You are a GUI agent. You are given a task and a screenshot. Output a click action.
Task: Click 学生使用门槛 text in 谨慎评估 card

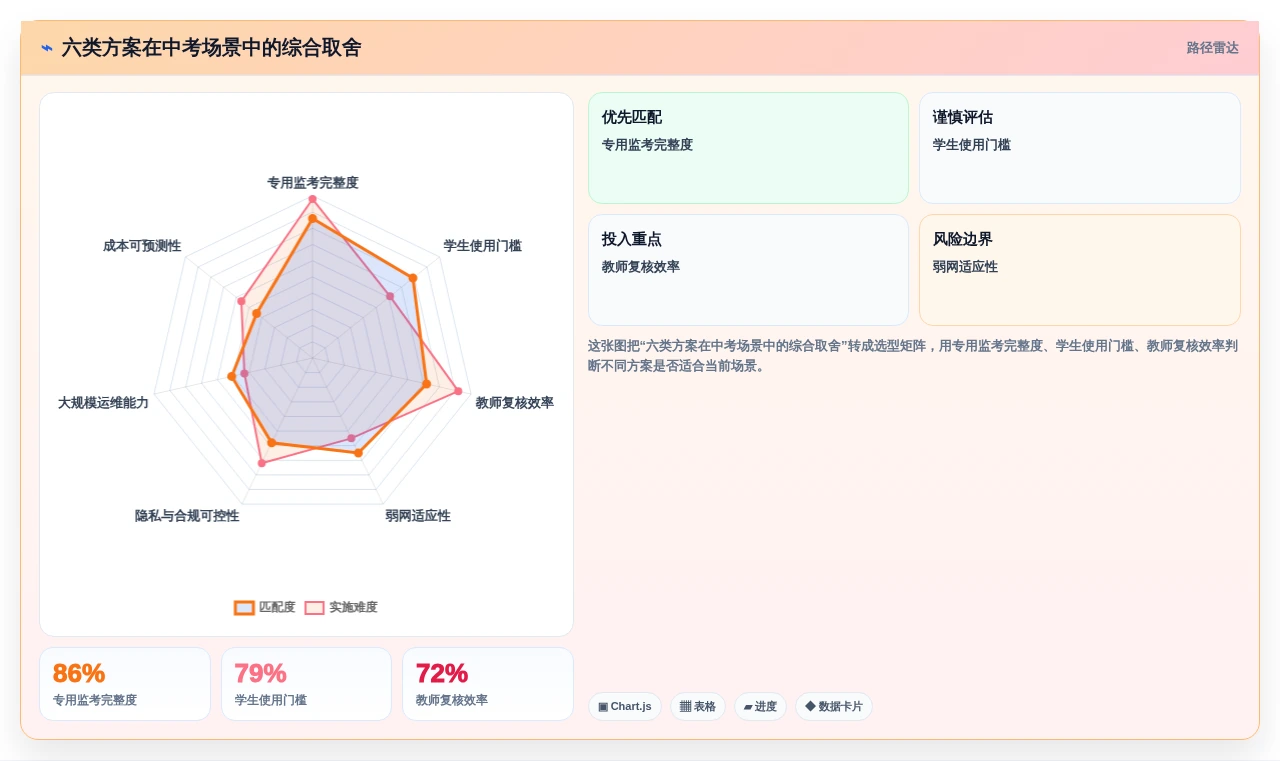pyautogui.click(x=972, y=145)
